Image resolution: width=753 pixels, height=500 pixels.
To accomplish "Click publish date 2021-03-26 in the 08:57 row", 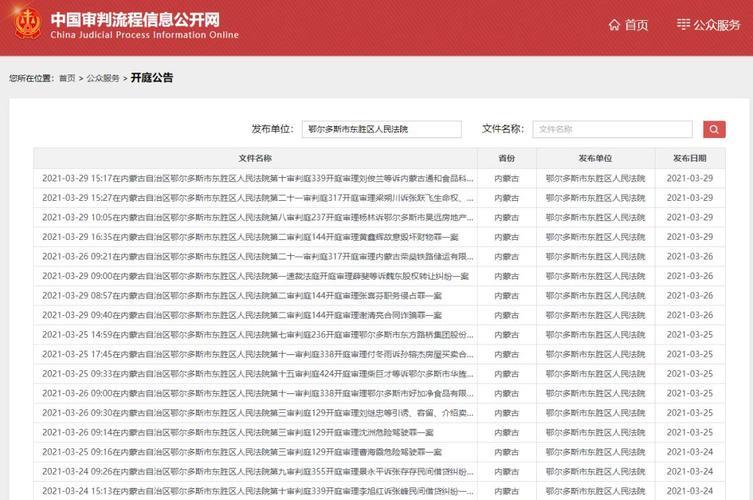I will click(690, 295).
